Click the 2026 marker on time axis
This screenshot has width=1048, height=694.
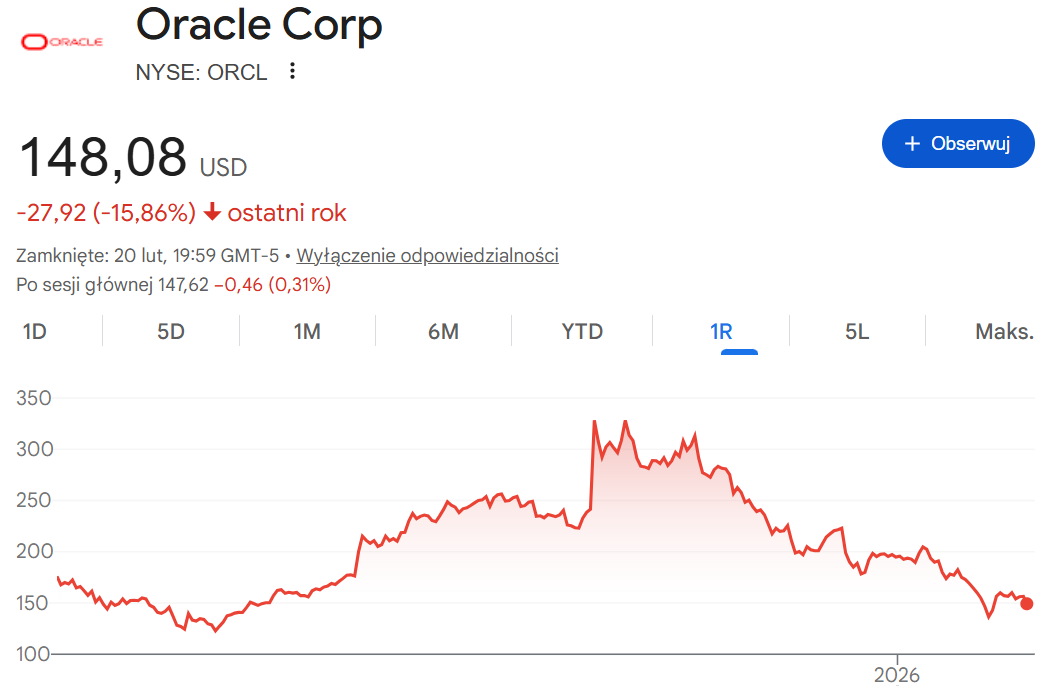(897, 674)
